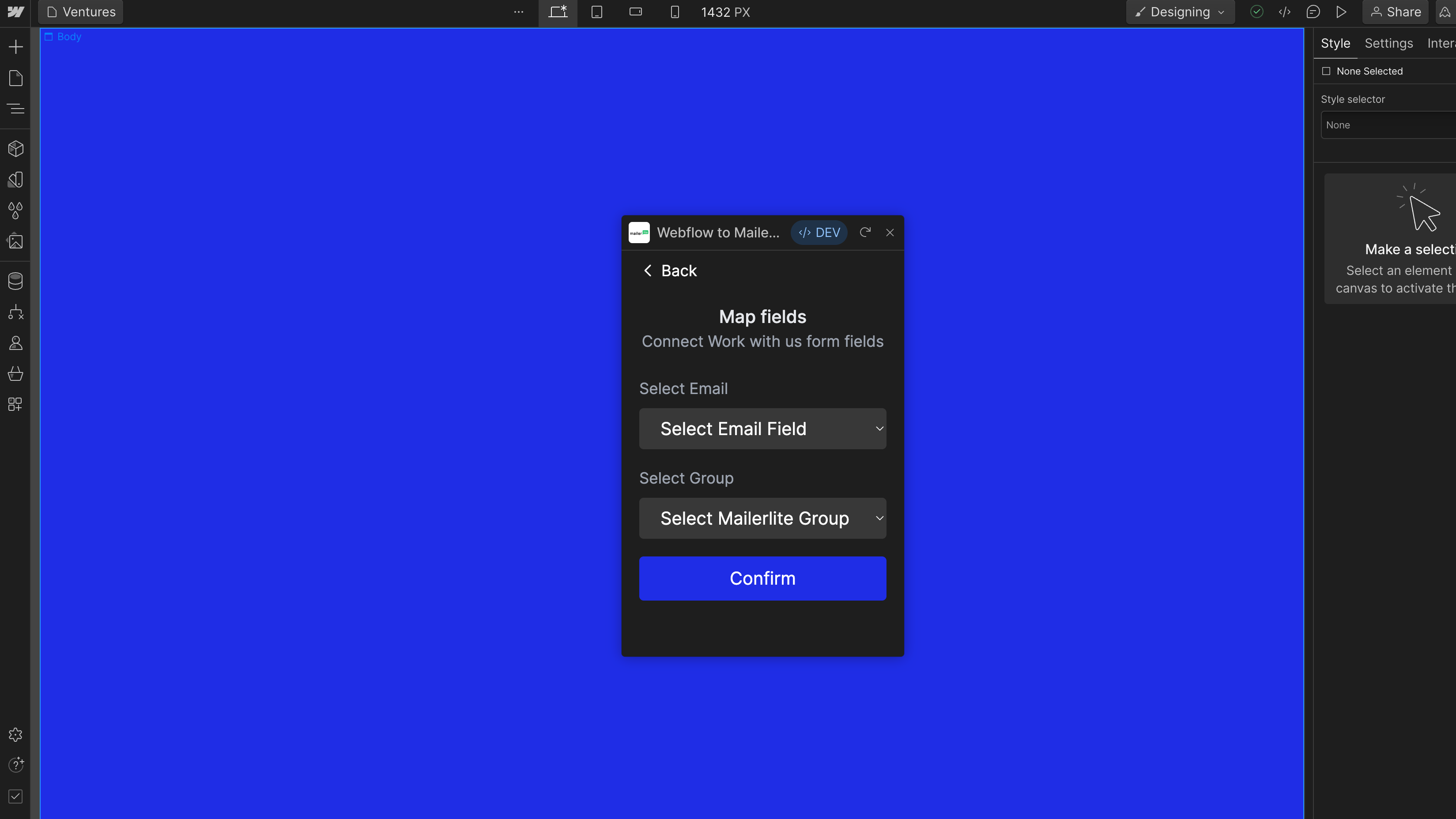Check the None Selected checkbox
Screen dimensions: 1456x819
(x=1327, y=71)
